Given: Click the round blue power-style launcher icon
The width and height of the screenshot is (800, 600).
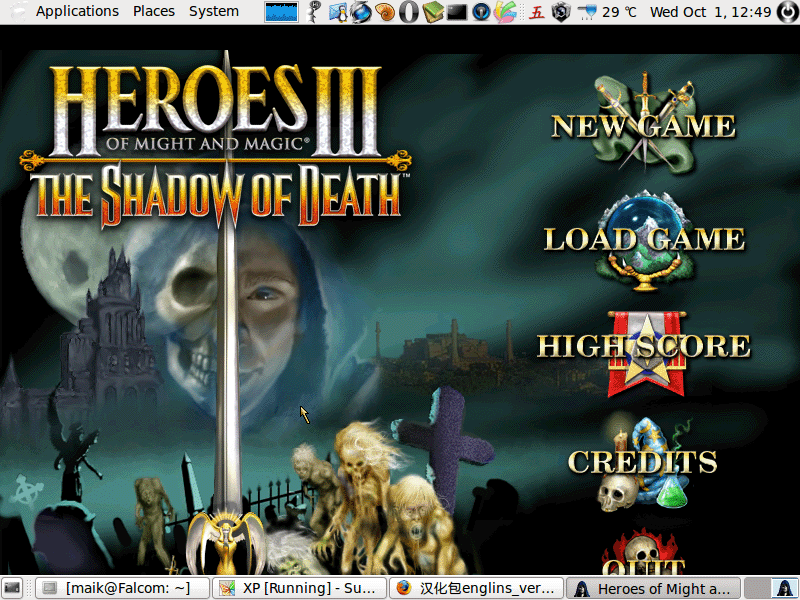Looking at the screenshot, I should point(481,12).
